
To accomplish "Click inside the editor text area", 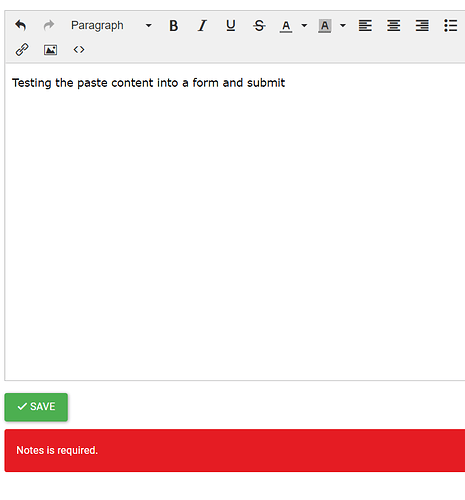I will (x=235, y=222).
